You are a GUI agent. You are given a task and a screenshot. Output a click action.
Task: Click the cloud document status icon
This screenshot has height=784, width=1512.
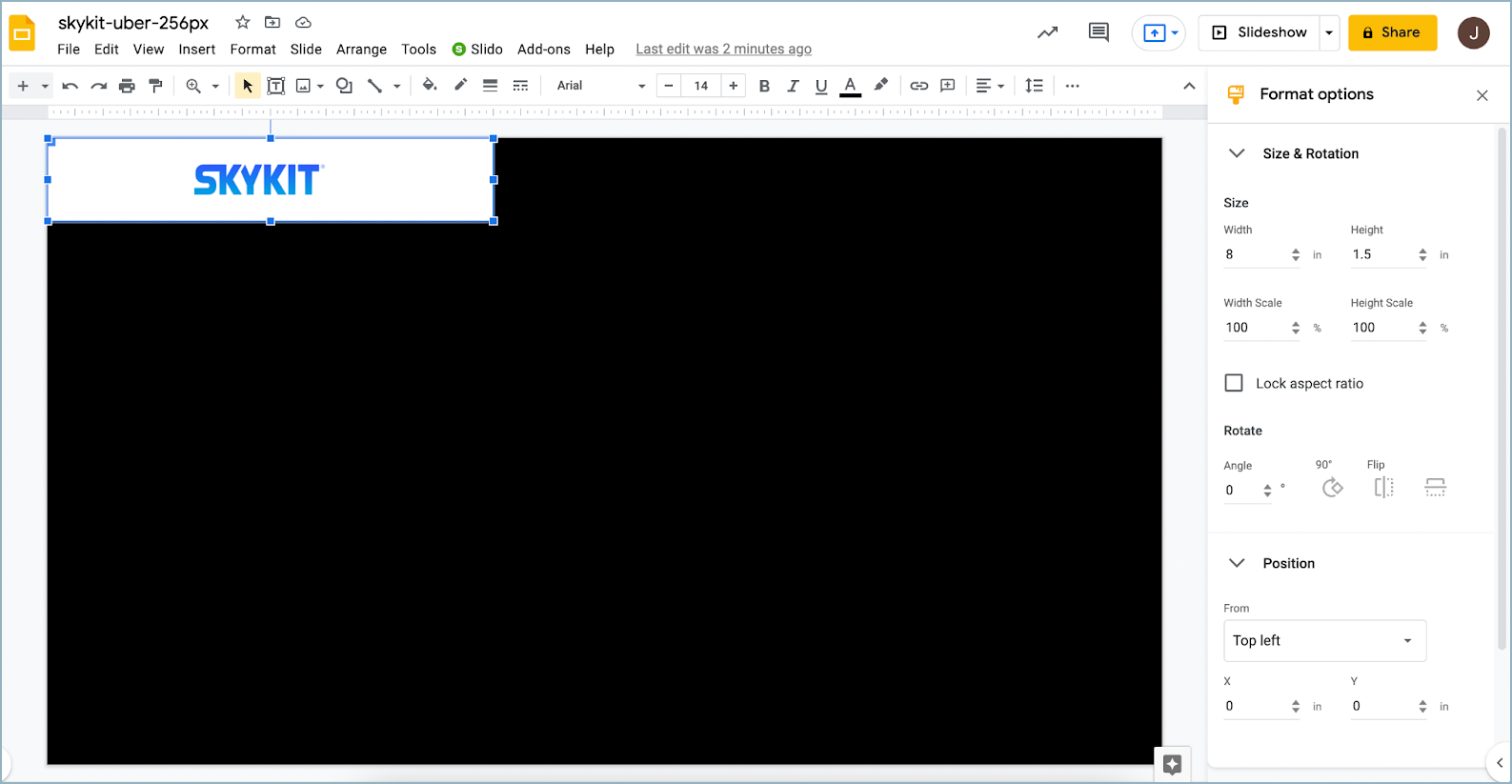coord(303,22)
